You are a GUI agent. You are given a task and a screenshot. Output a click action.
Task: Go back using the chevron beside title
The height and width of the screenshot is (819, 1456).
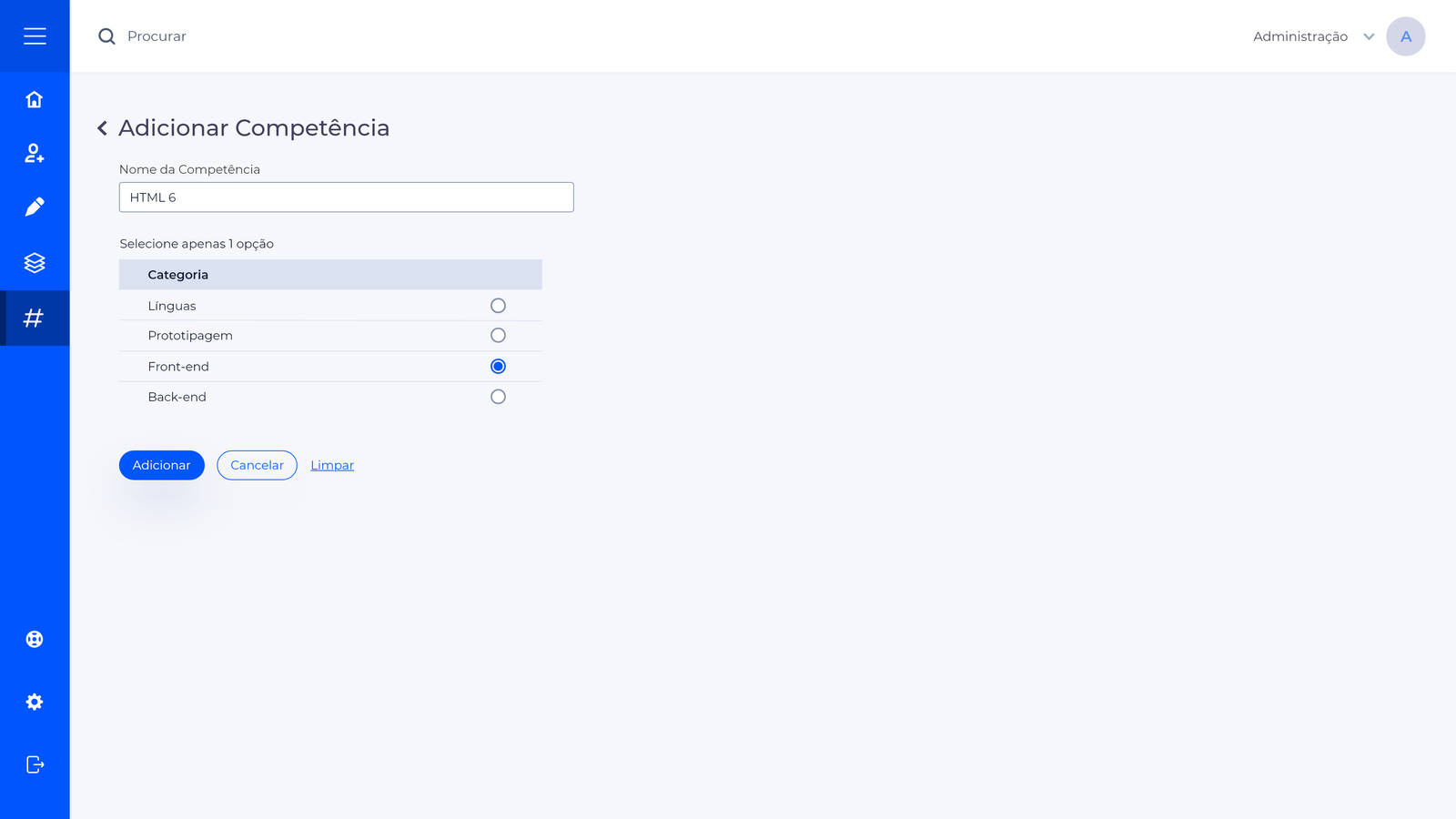click(102, 128)
